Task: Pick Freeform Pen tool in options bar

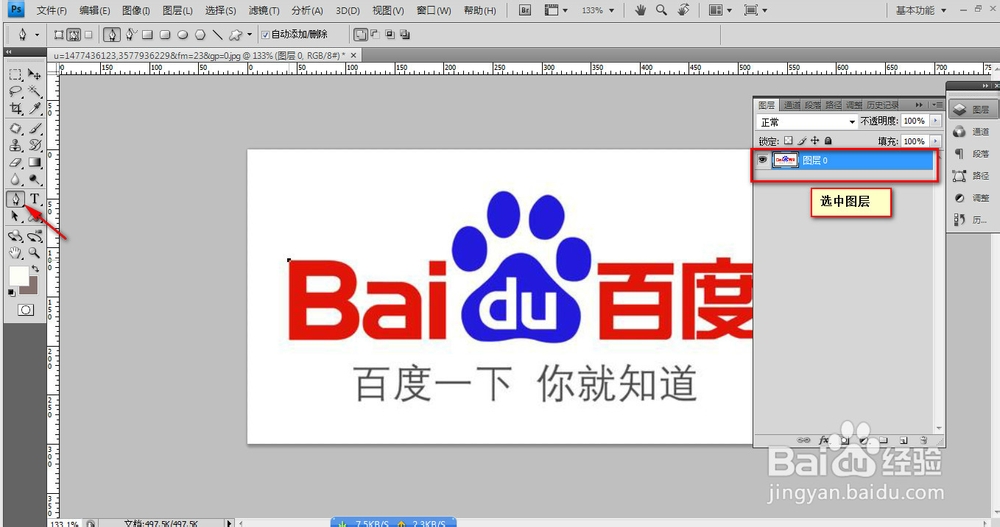Action: coord(131,34)
